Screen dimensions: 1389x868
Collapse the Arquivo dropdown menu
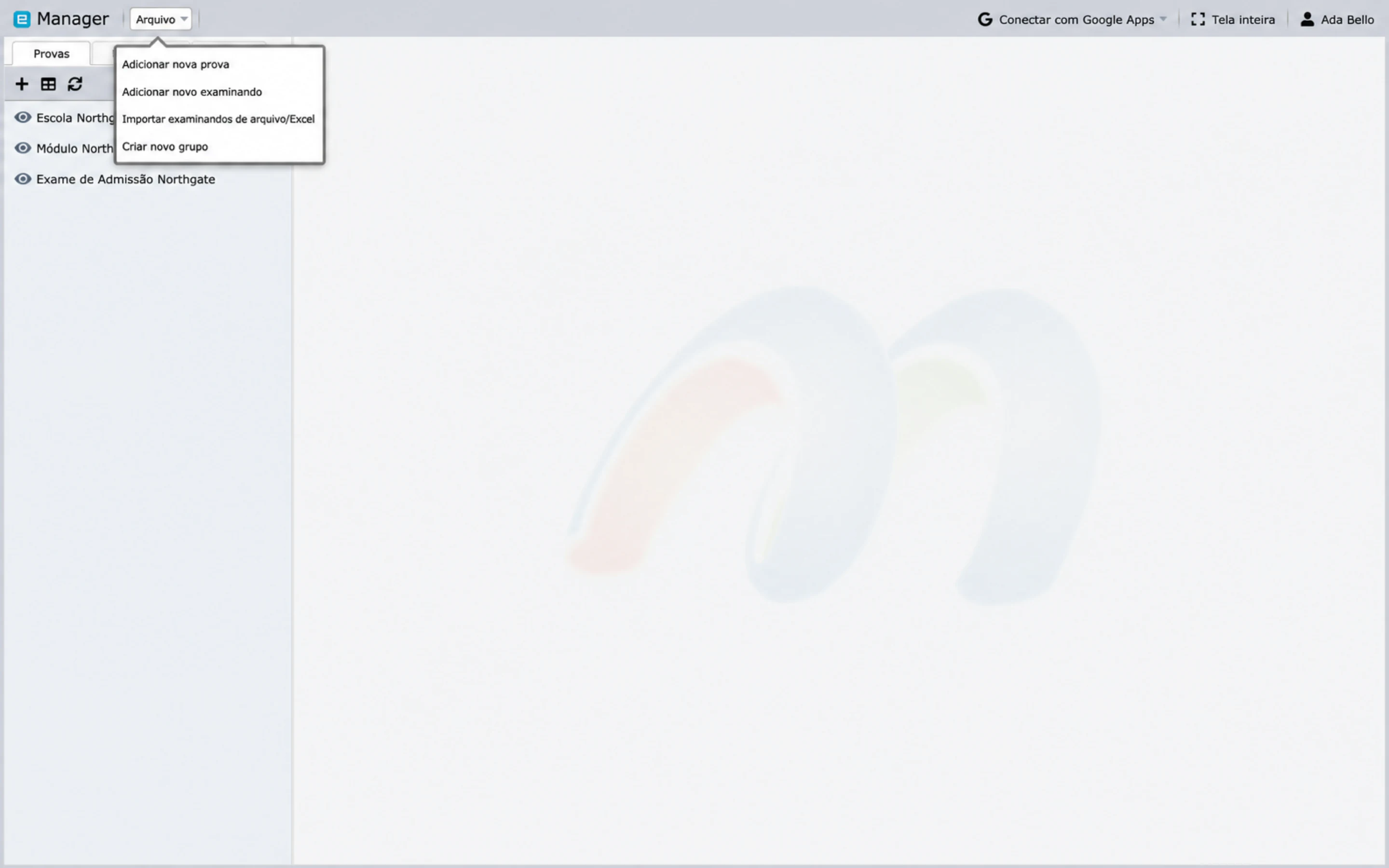(161, 19)
